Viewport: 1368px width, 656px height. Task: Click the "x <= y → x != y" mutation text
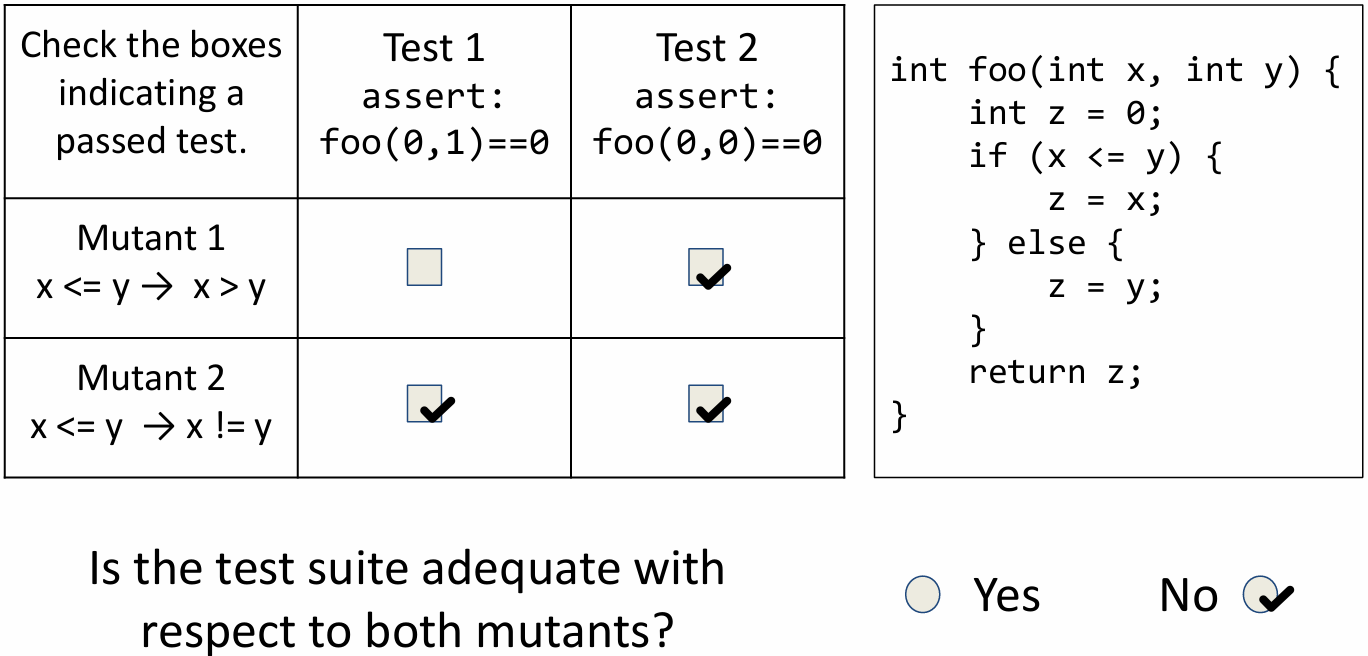click(151, 427)
